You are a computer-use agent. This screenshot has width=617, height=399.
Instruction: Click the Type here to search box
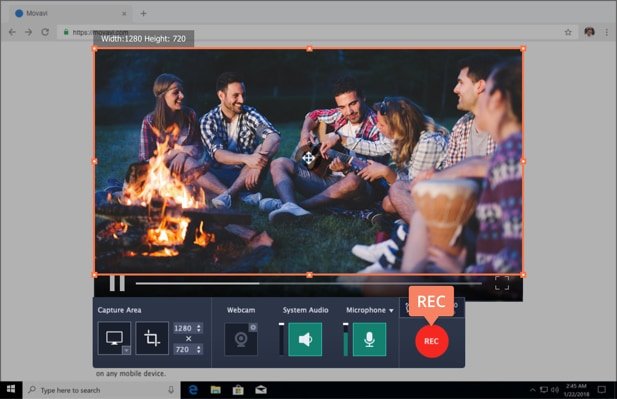click(102, 390)
